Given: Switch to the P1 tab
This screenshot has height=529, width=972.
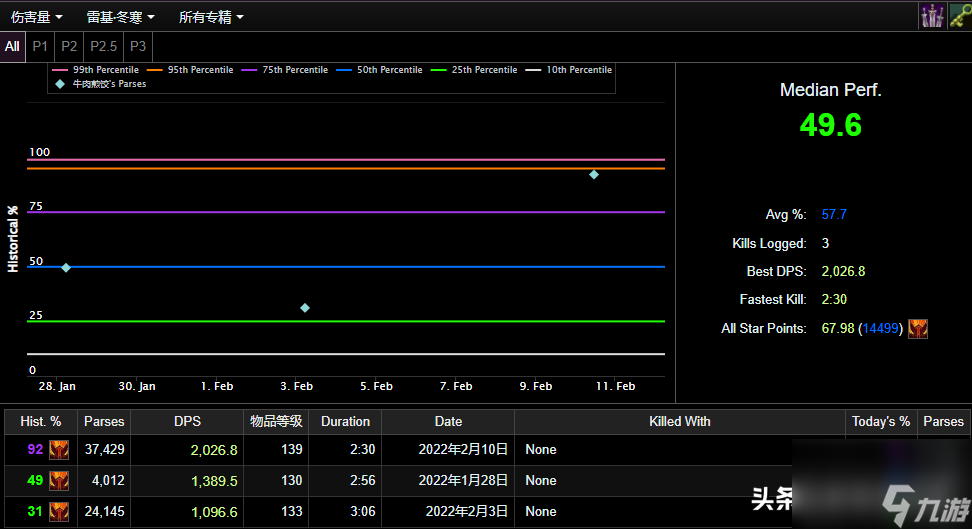Looking at the screenshot, I should [40, 47].
